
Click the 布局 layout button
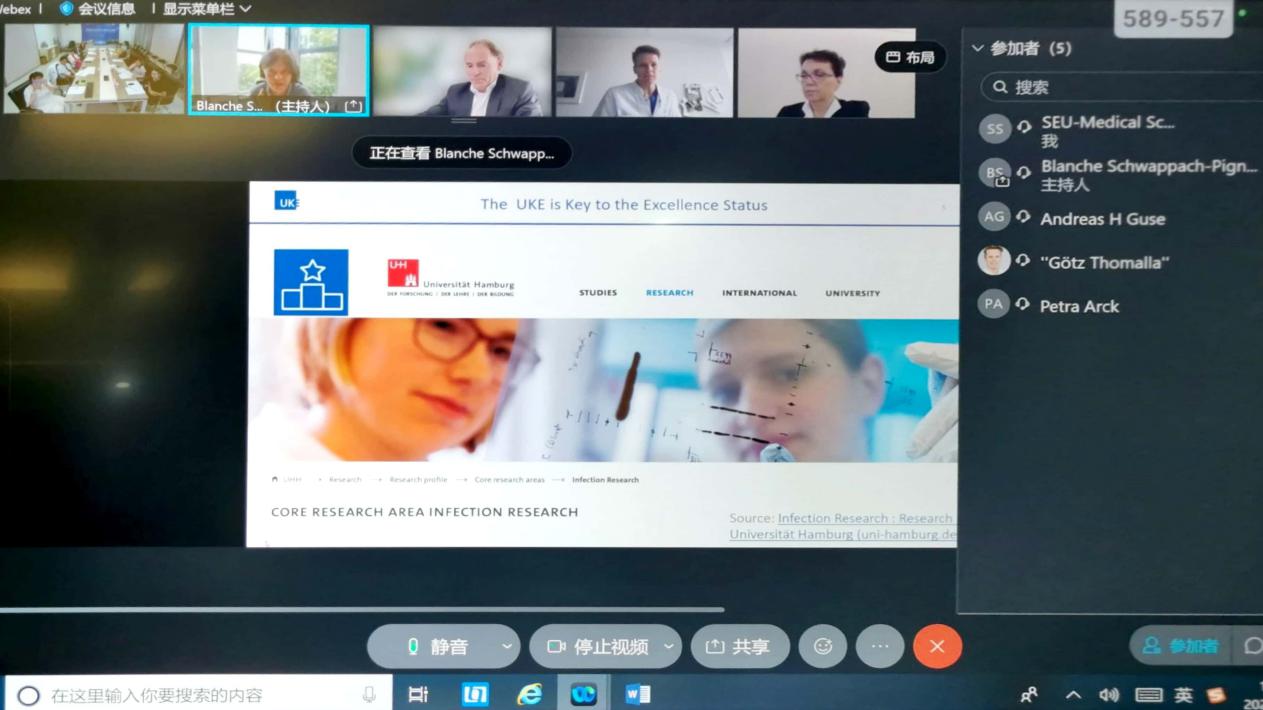910,57
